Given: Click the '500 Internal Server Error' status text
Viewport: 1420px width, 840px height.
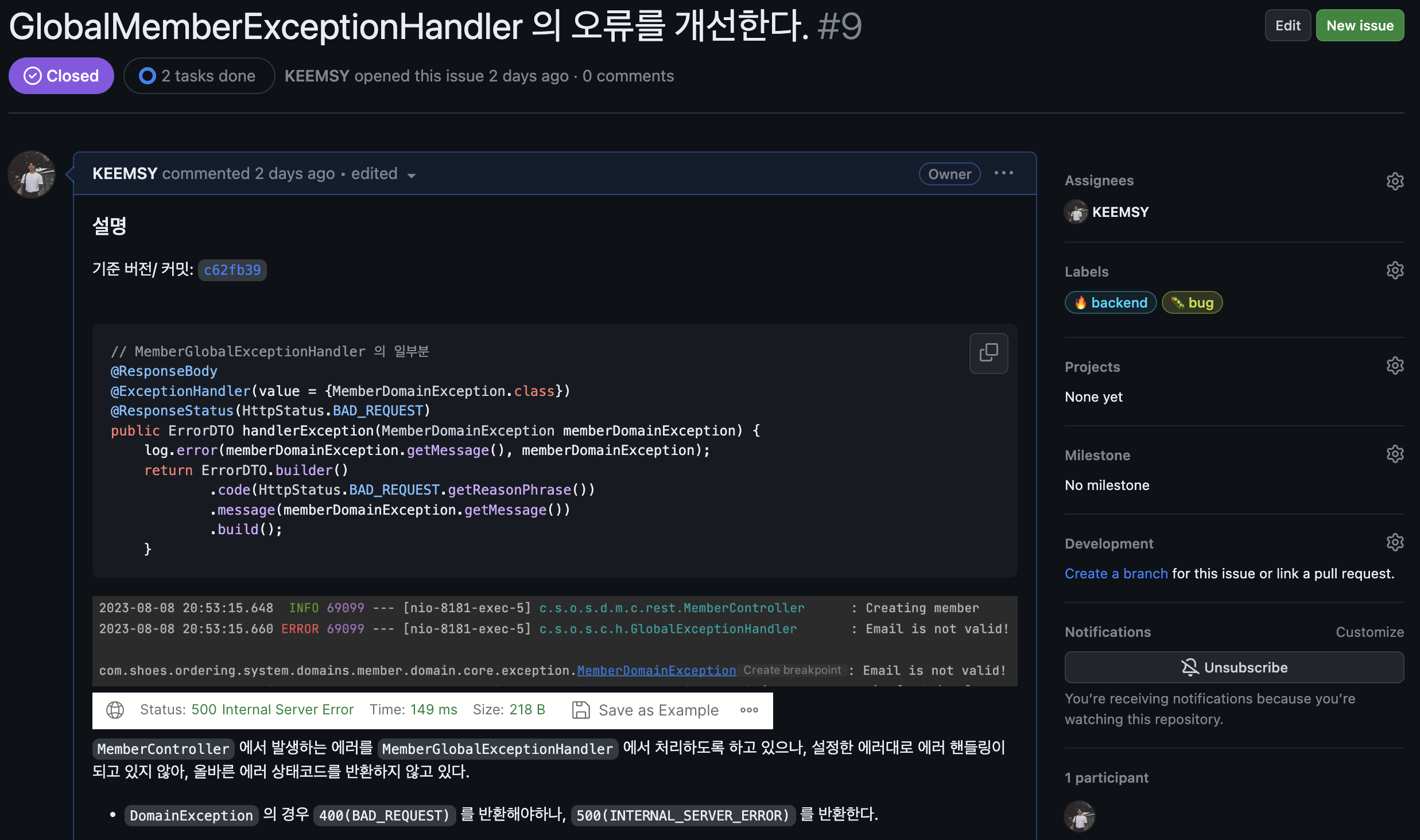Looking at the screenshot, I should click(272, 710).
